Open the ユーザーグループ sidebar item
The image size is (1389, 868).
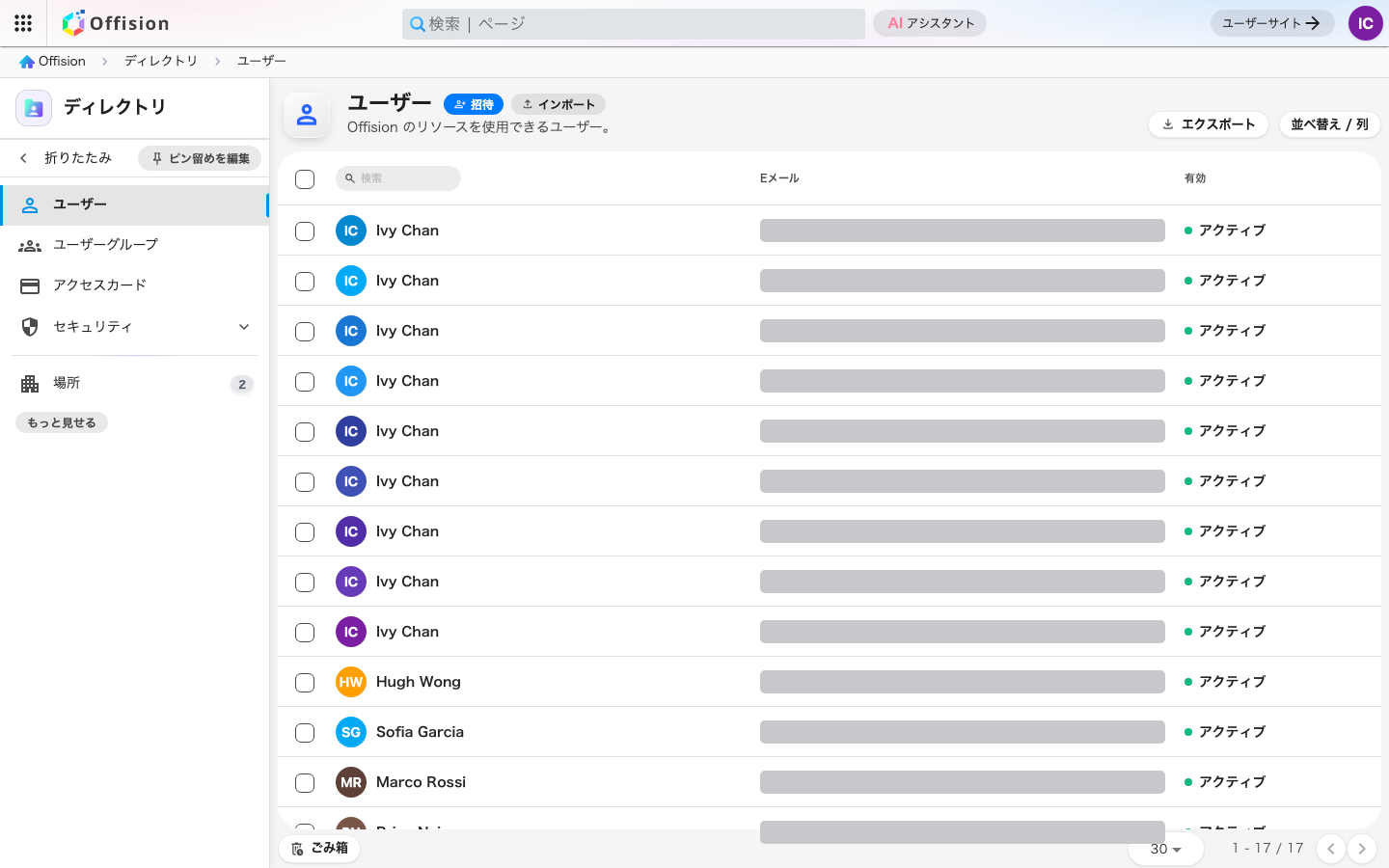pos(134,245)
